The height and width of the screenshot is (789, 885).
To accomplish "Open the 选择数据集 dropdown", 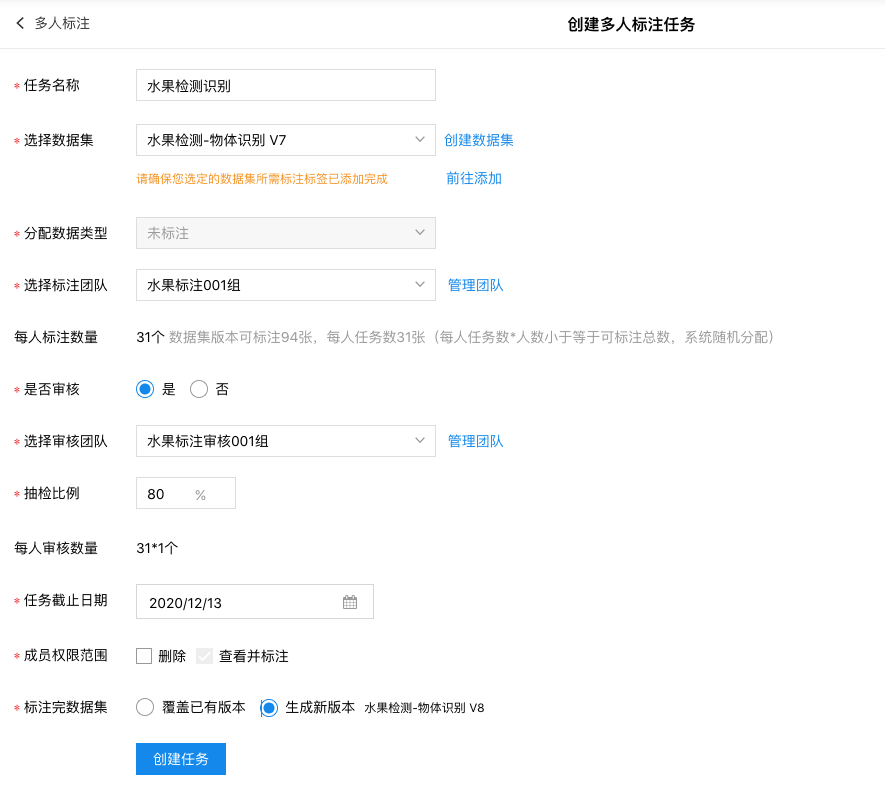I will pos(285,140).
